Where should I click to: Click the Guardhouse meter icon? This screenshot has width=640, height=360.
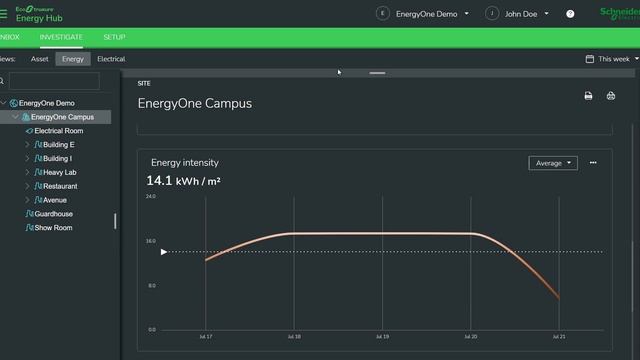[x=29, y=214]
